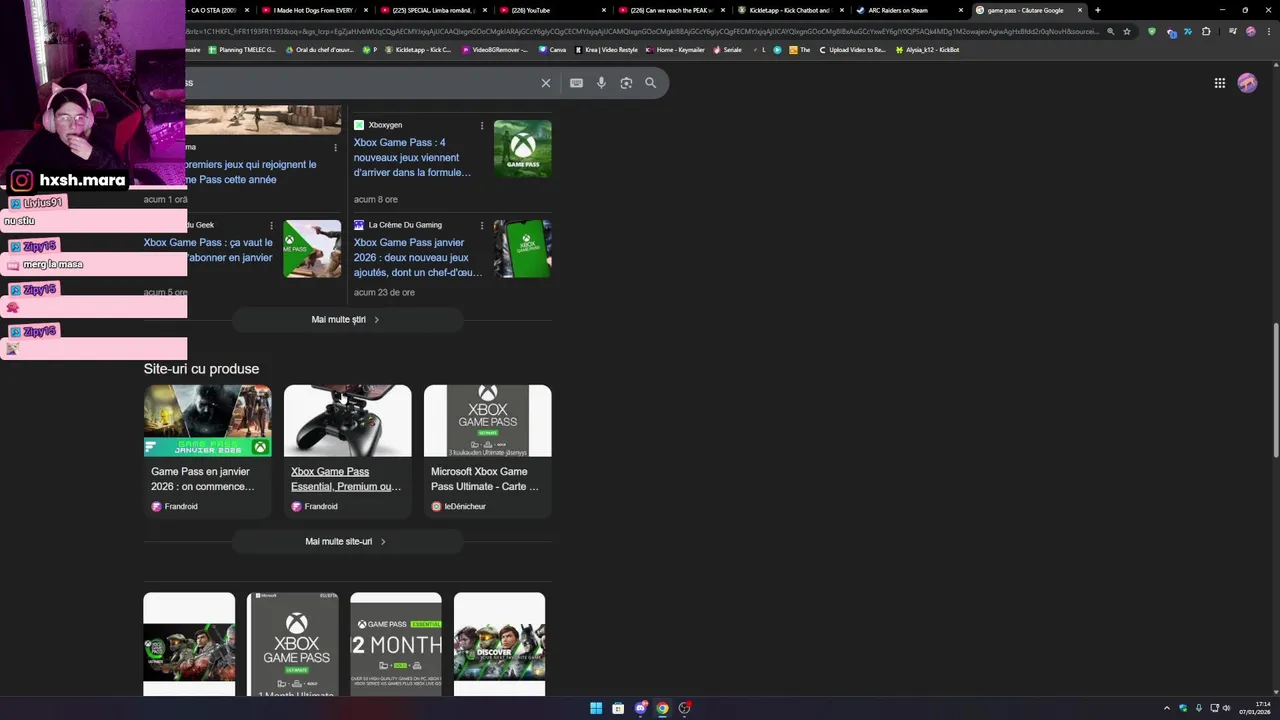
Task: Open the Alysia_k12 - KickBot bookmark
Action: click(928, 49)
